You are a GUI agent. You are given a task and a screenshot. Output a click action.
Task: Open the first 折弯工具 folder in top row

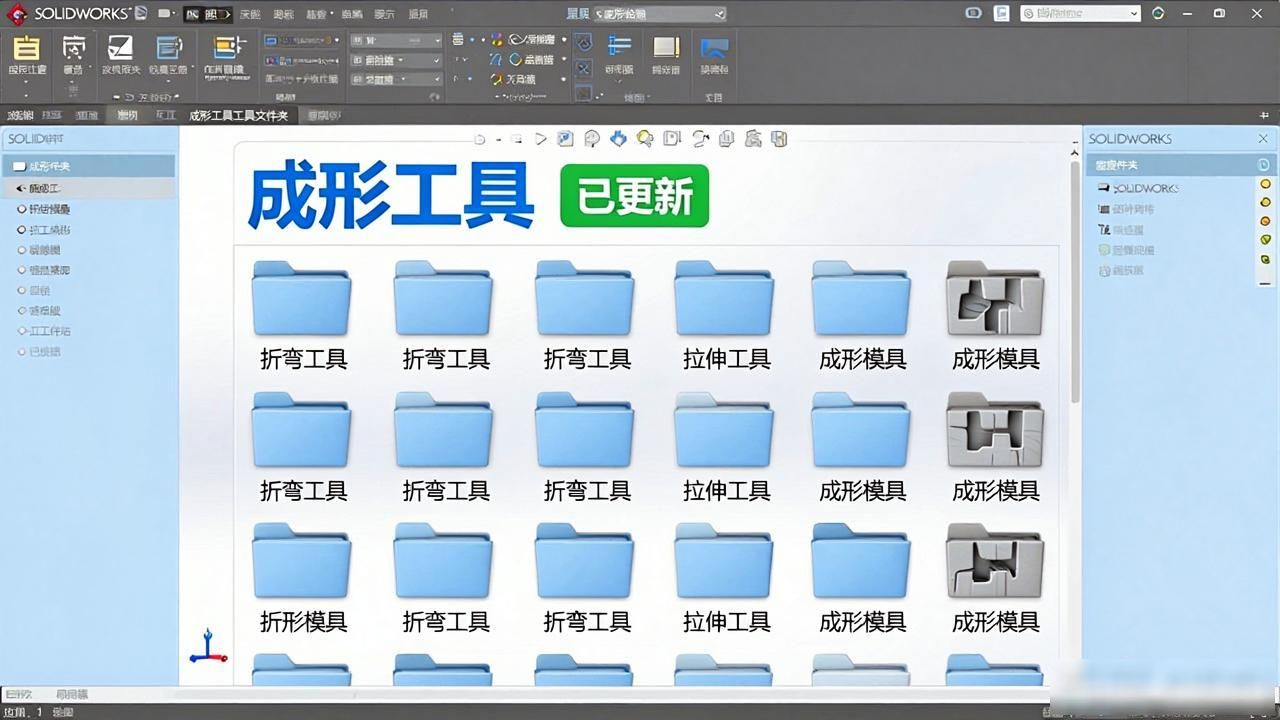click(303, 317)
